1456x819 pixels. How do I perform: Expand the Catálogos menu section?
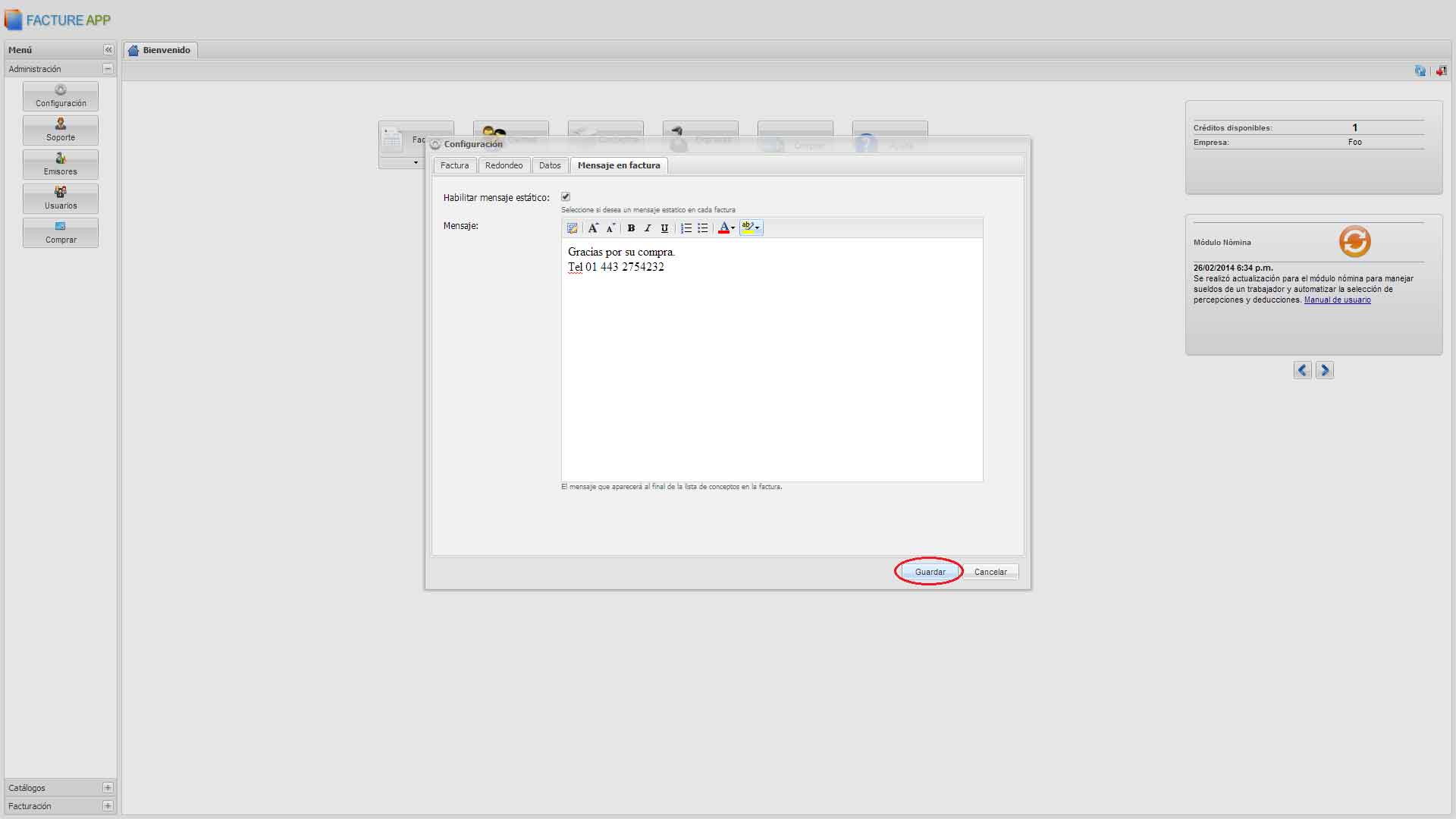(108, 788)
